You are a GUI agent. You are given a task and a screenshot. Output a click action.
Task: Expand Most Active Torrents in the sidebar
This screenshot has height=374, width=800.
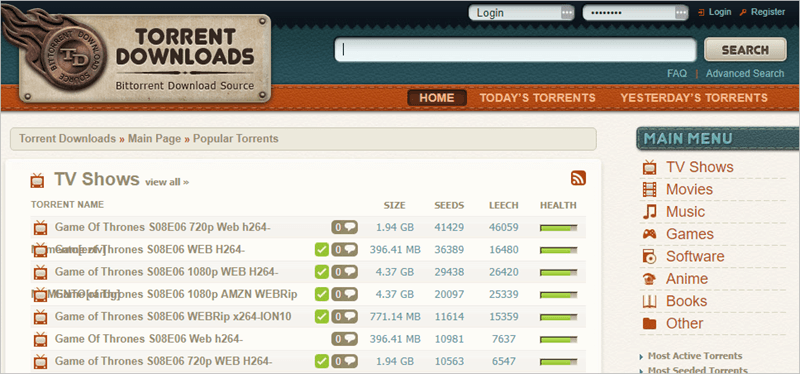click(694, 356)
